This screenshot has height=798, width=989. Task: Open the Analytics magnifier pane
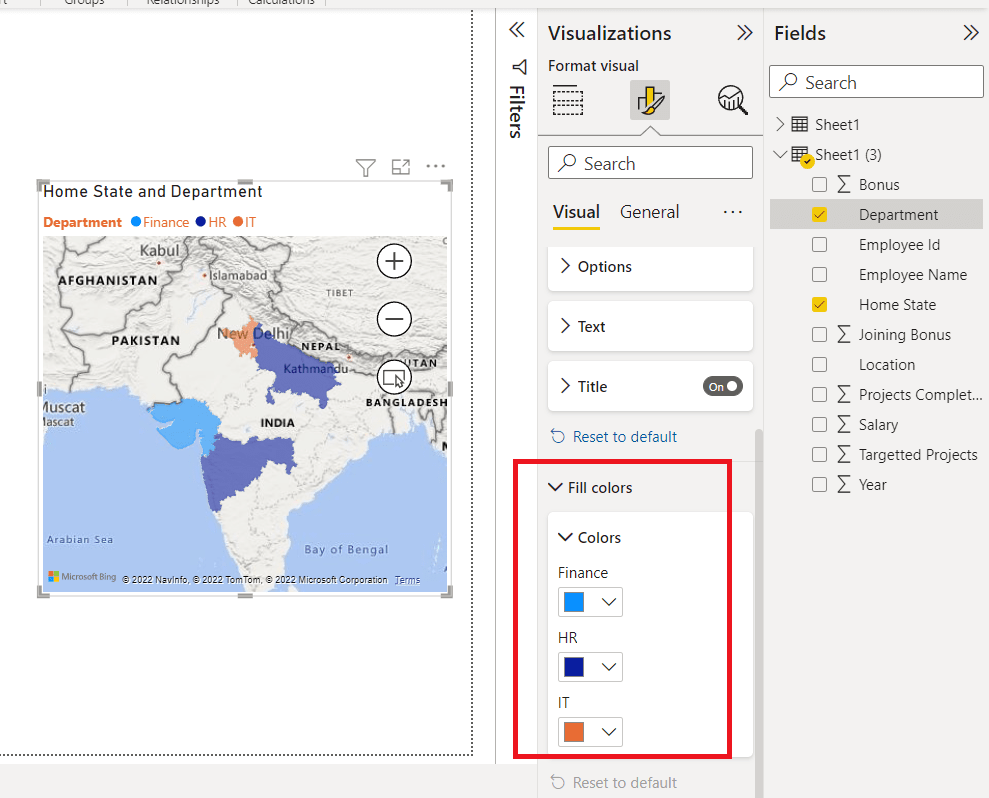(x=731, y=99)
